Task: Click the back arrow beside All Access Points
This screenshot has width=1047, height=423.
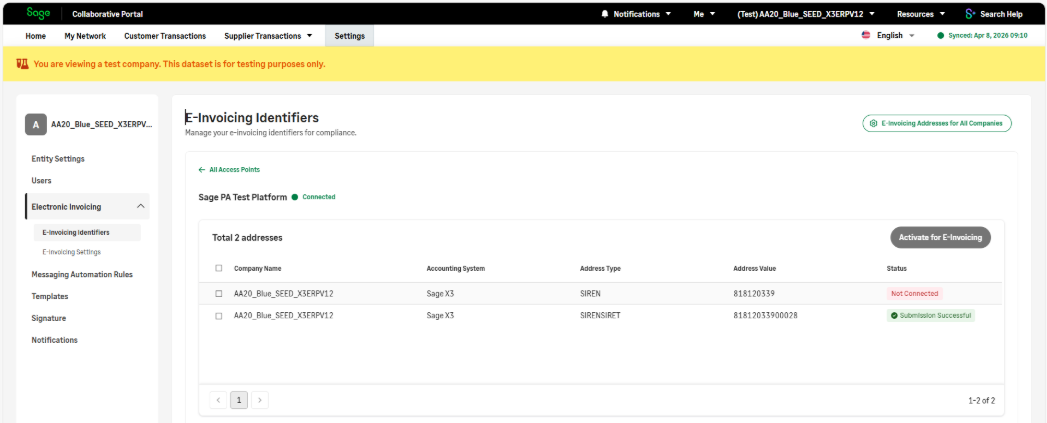Action: tap(202, 170)
